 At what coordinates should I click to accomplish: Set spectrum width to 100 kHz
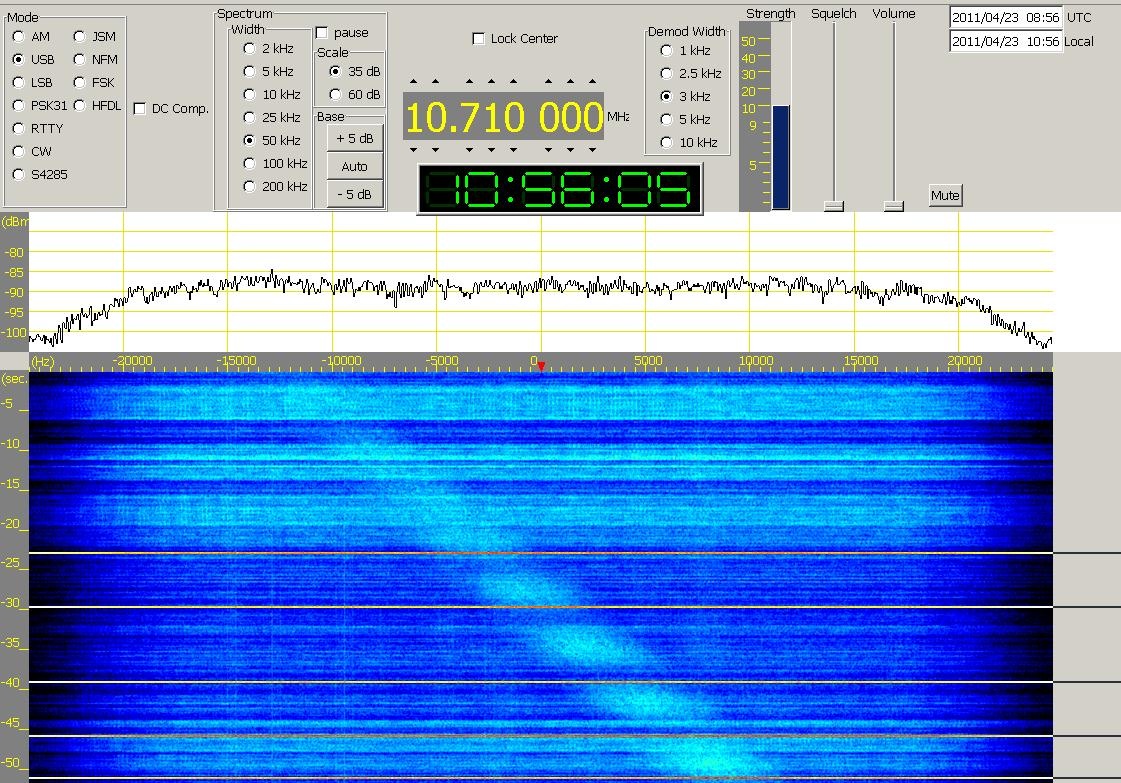click(249, 164)
